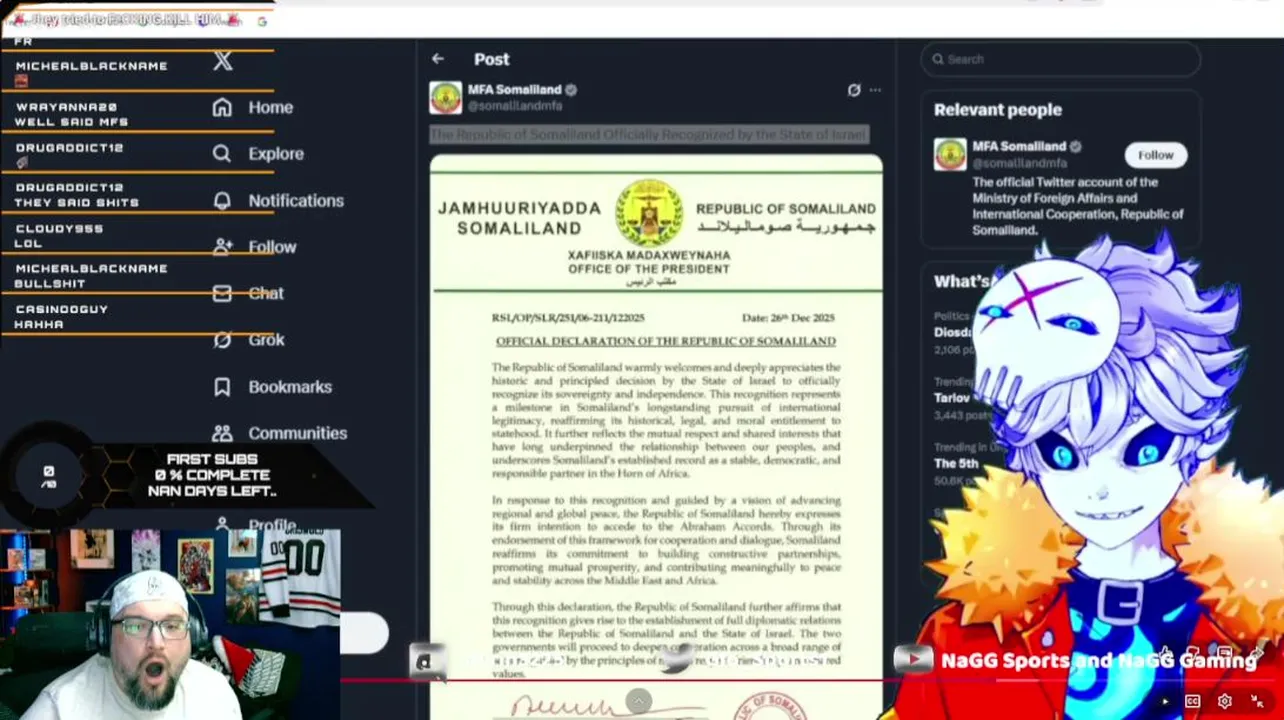Open the MFA Somaliland post author name
1284x720 pixels.
coord(515,89)
